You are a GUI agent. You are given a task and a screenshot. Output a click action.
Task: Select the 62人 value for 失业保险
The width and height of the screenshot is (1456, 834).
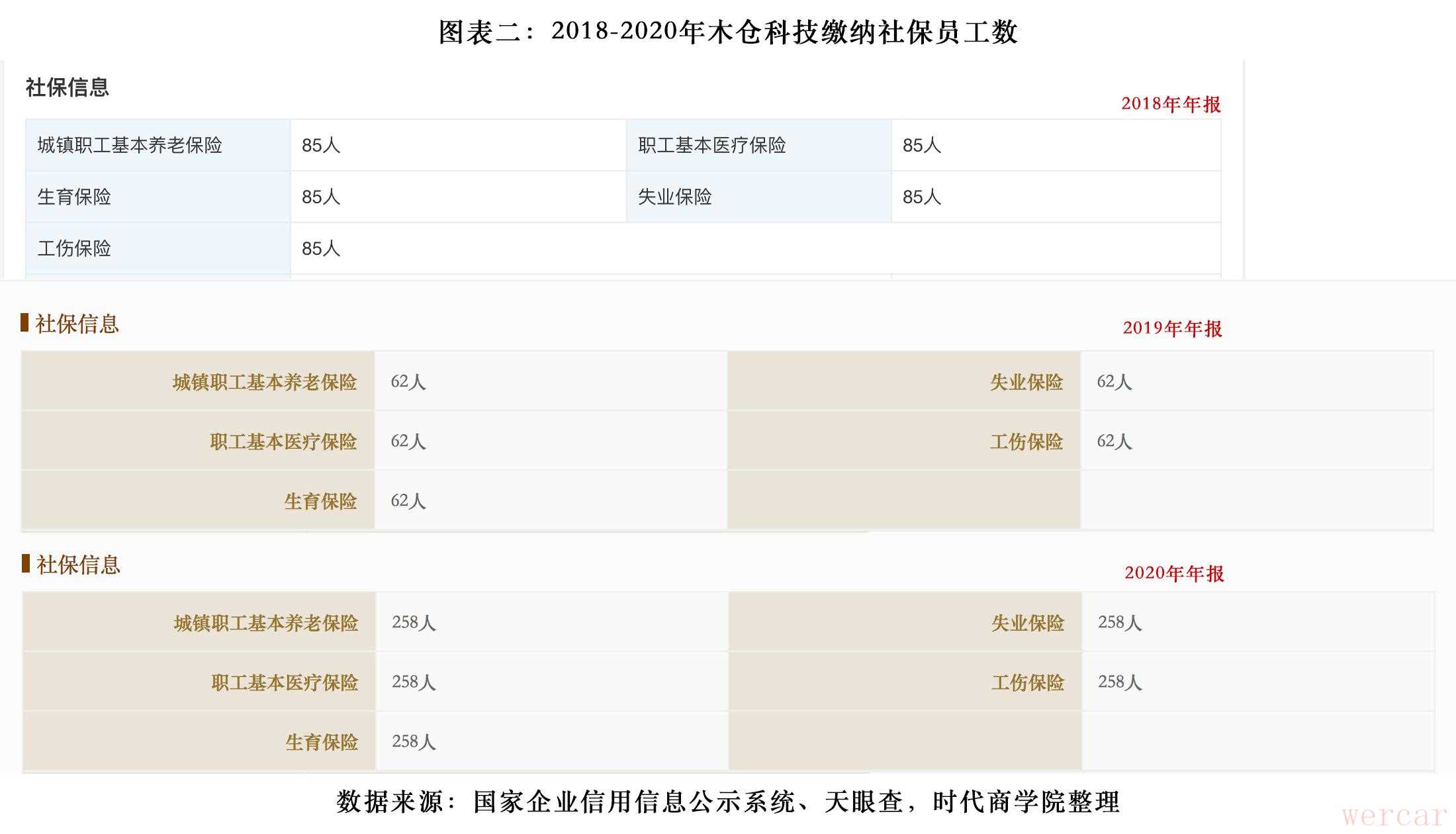1115,381
